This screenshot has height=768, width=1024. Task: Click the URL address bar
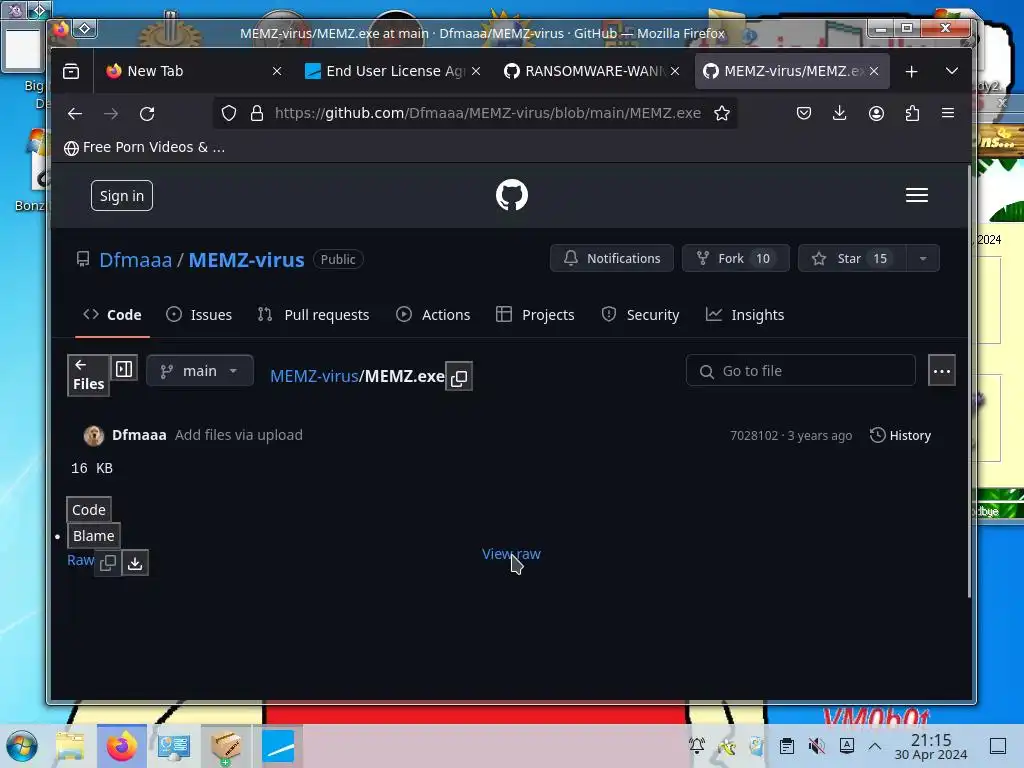pos(487,113)
